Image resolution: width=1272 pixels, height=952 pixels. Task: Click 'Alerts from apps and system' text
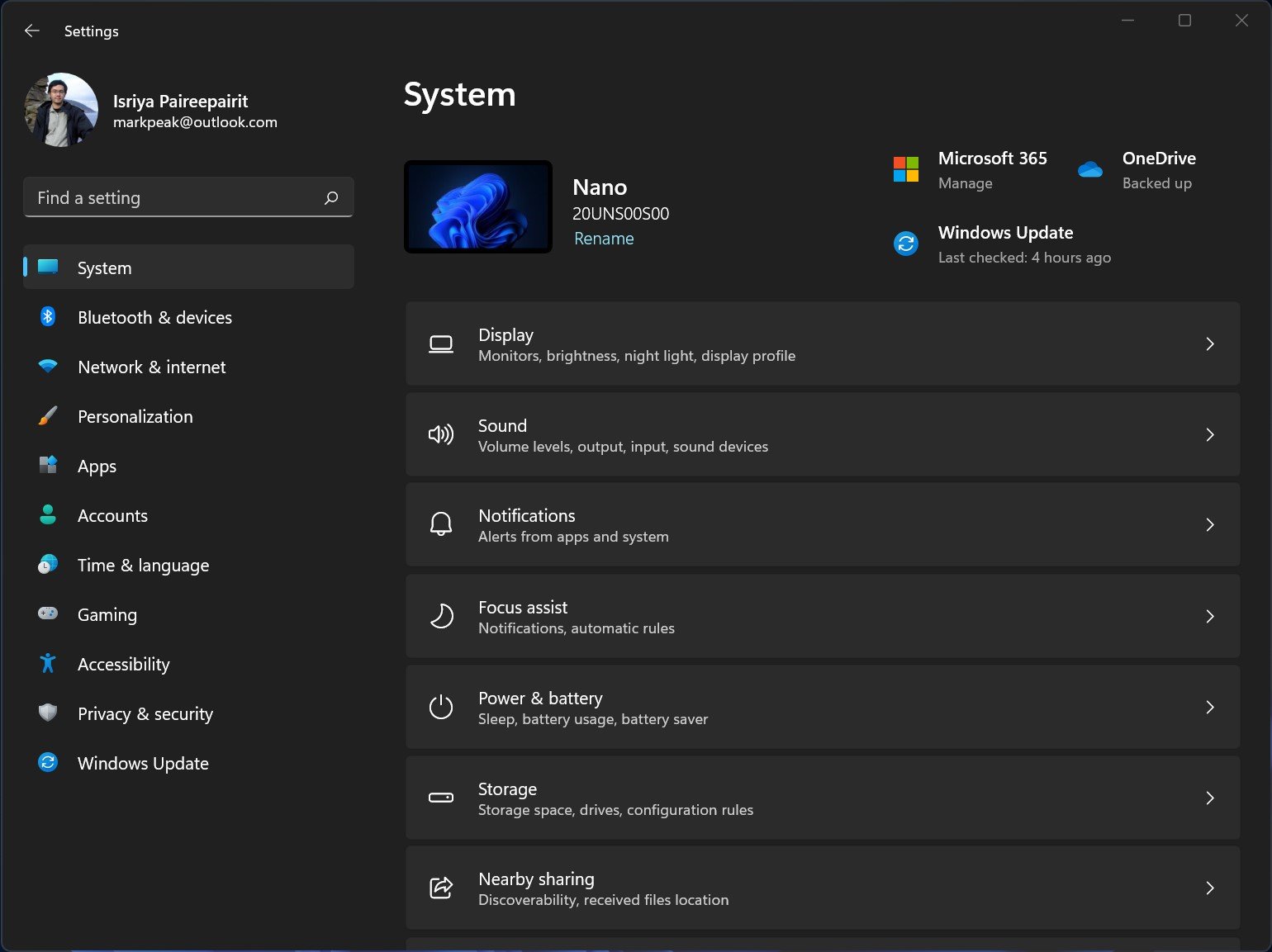coord(573,537)
